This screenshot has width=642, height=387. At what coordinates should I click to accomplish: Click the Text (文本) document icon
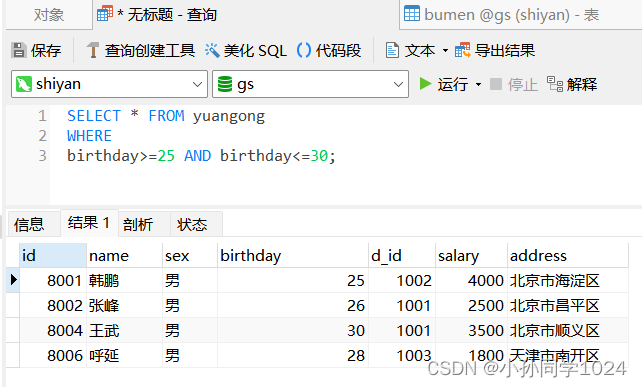pos(392,50)
